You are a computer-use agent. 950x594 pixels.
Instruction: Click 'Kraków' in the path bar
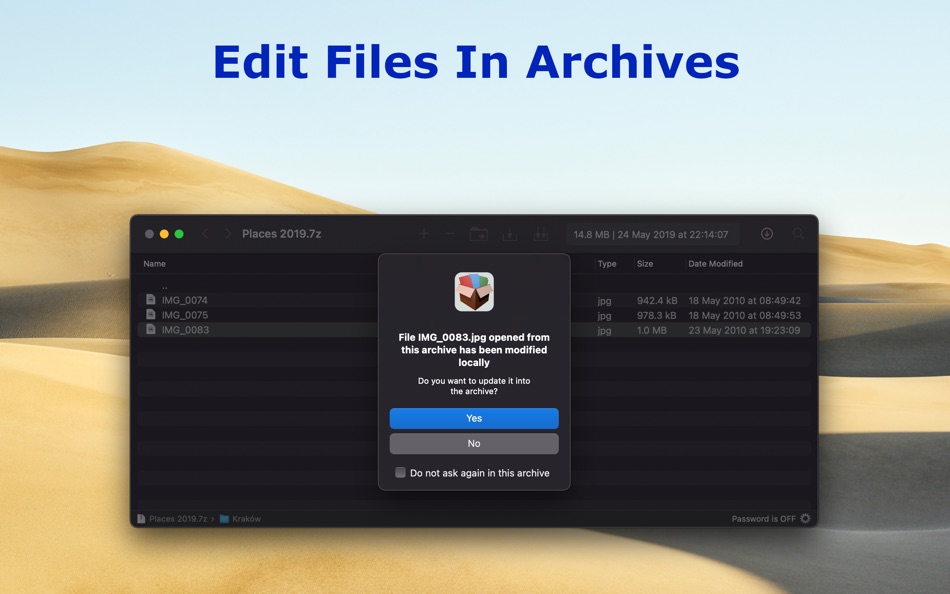pos(247,519)
